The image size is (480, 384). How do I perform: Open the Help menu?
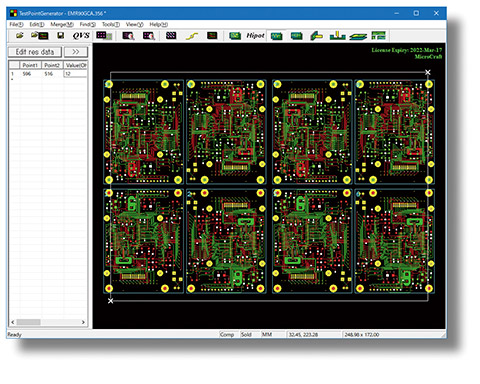tap(158, 24)
